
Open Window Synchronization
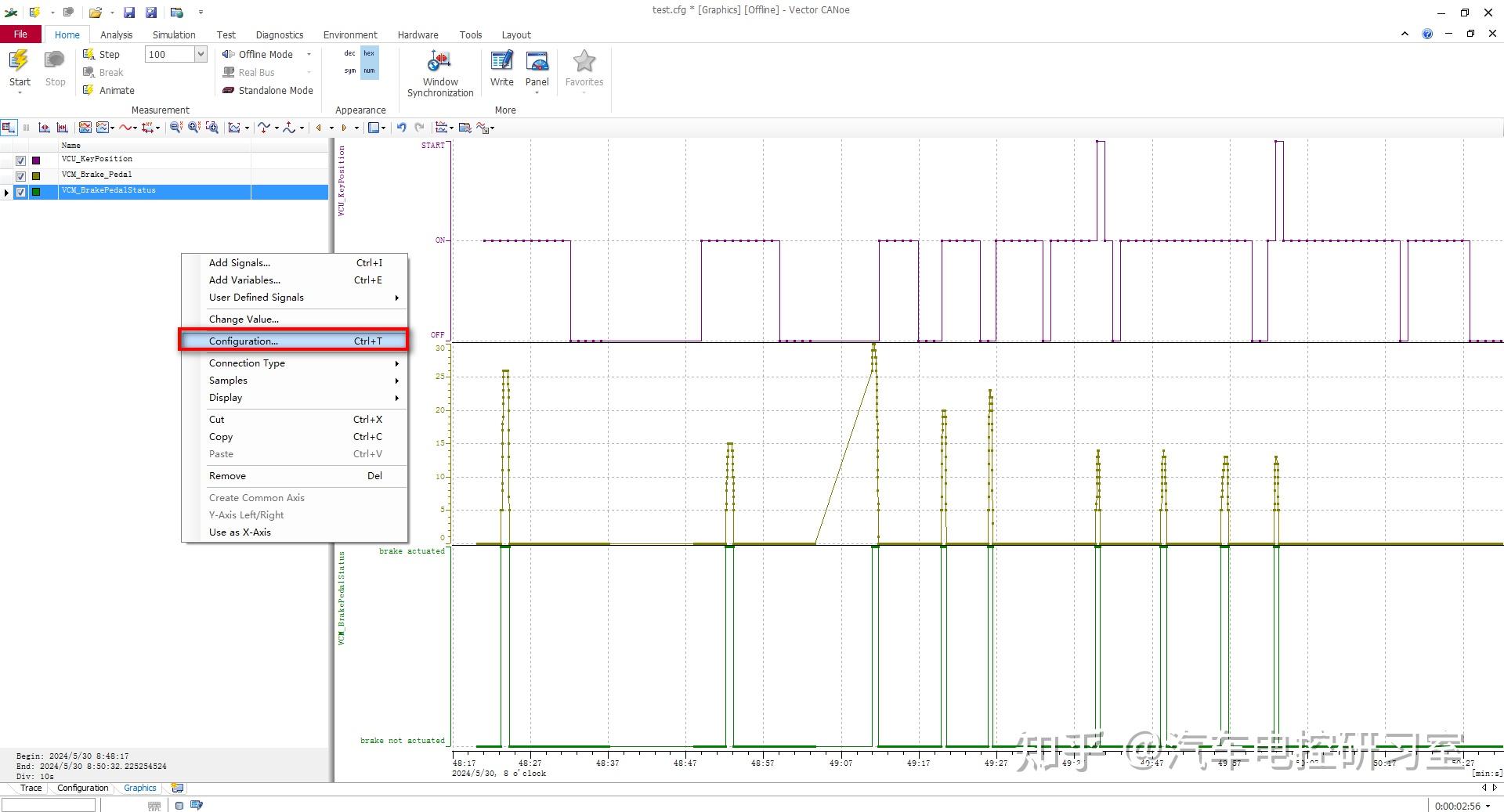(x=439, y=74)
